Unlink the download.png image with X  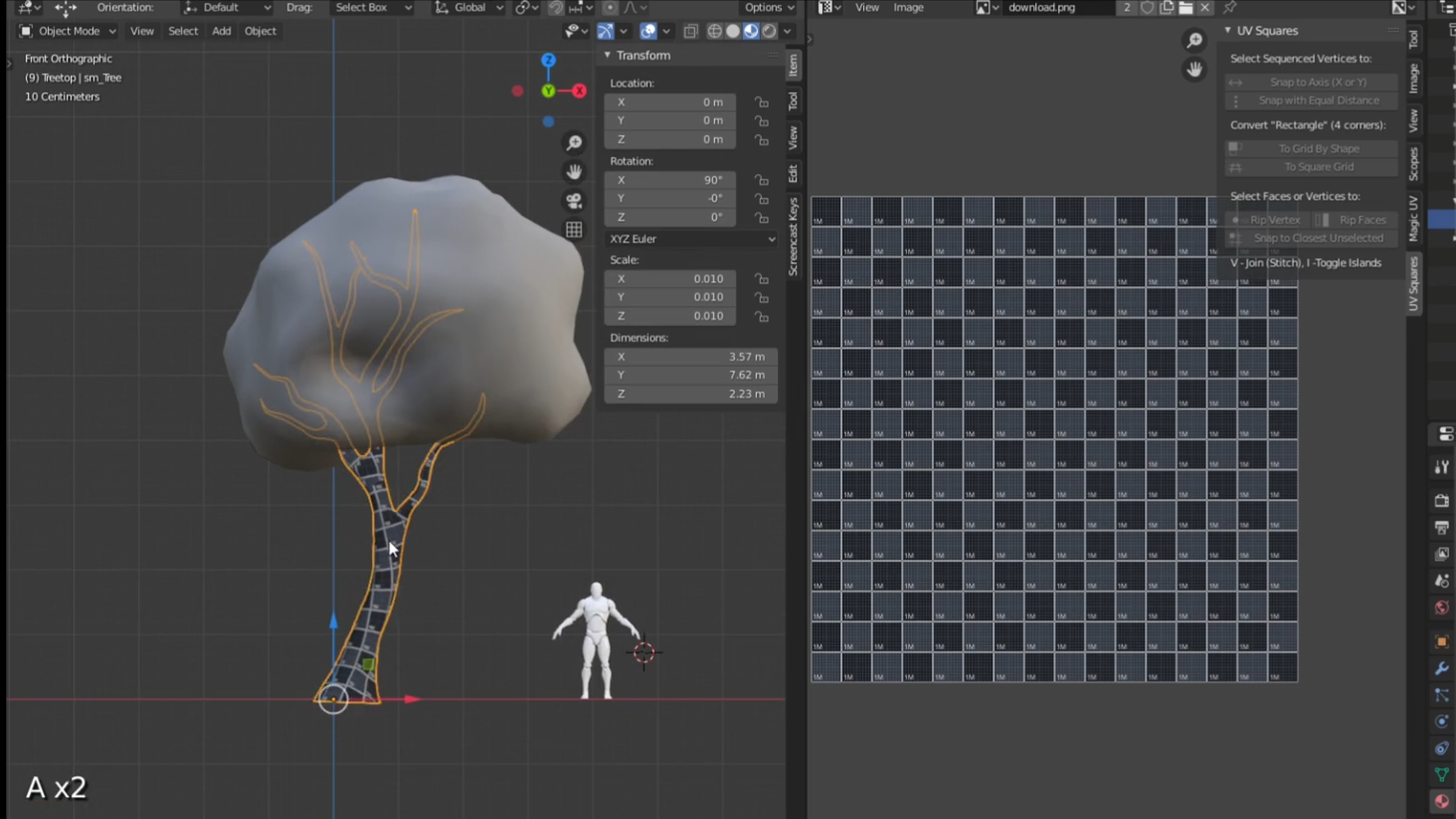pos(1205,8)
